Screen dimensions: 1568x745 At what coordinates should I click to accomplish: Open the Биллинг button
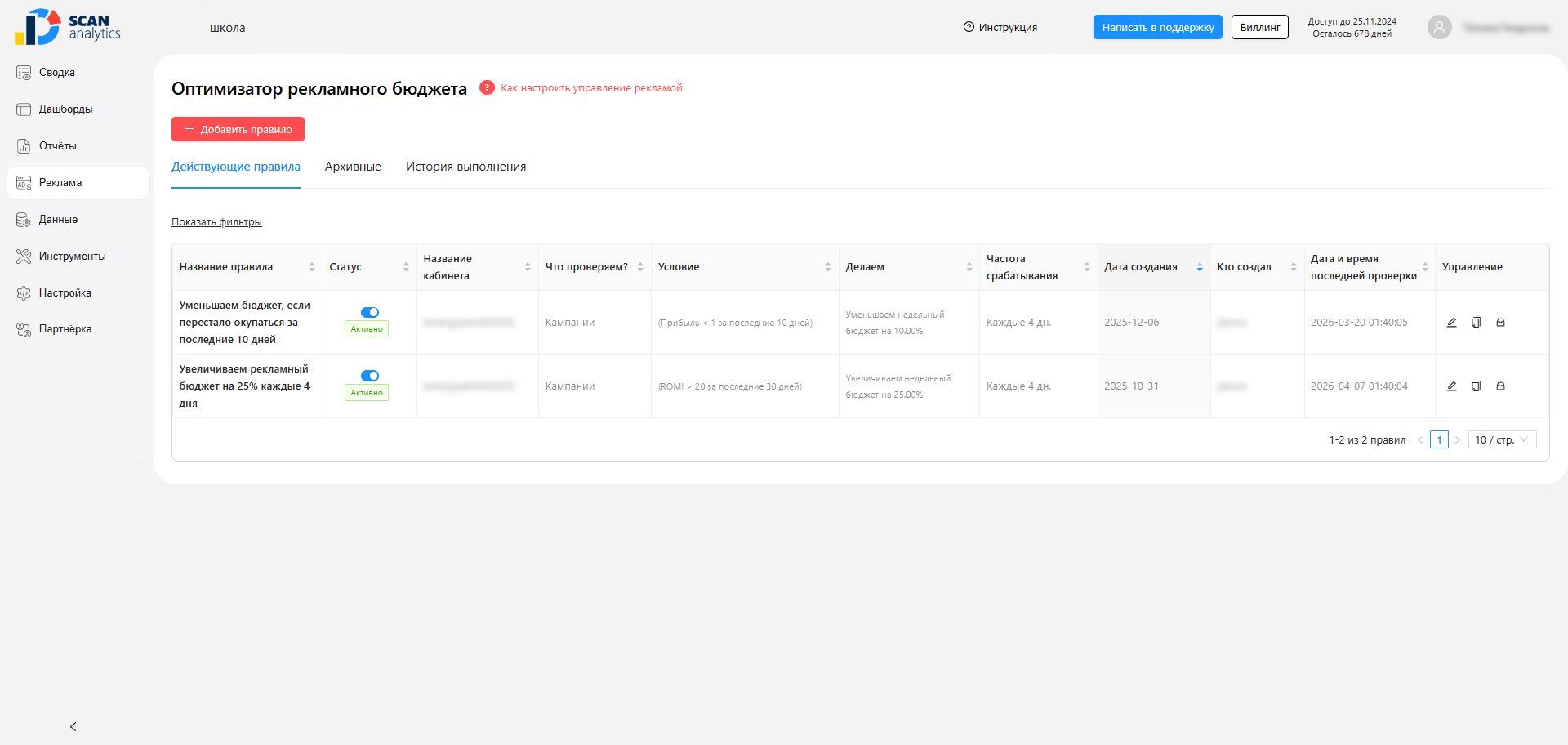click(1259, 27)
